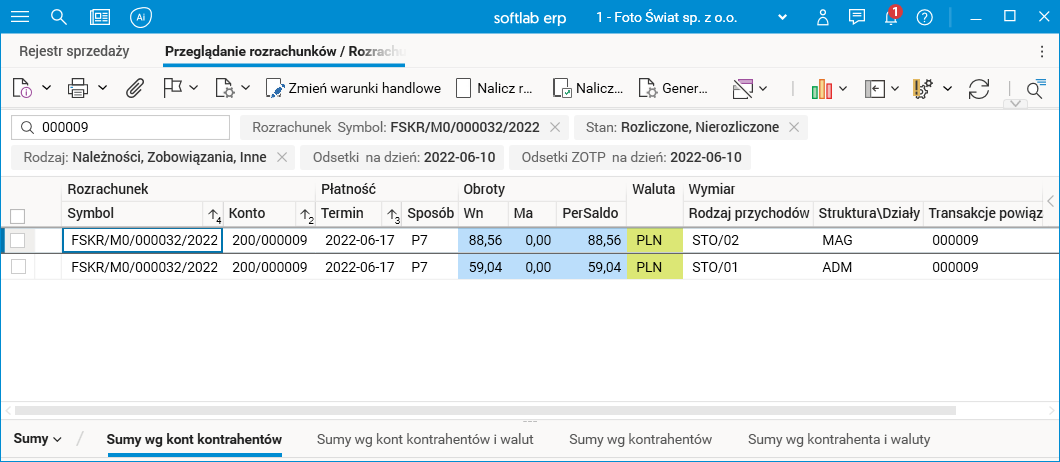Click the flag marker icon

click(x=173, y=87)
